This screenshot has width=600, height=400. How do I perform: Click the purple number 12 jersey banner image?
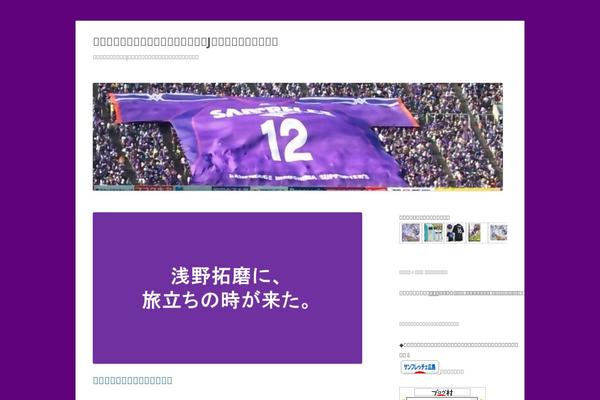pyautogui.click(x=298, y=137)
